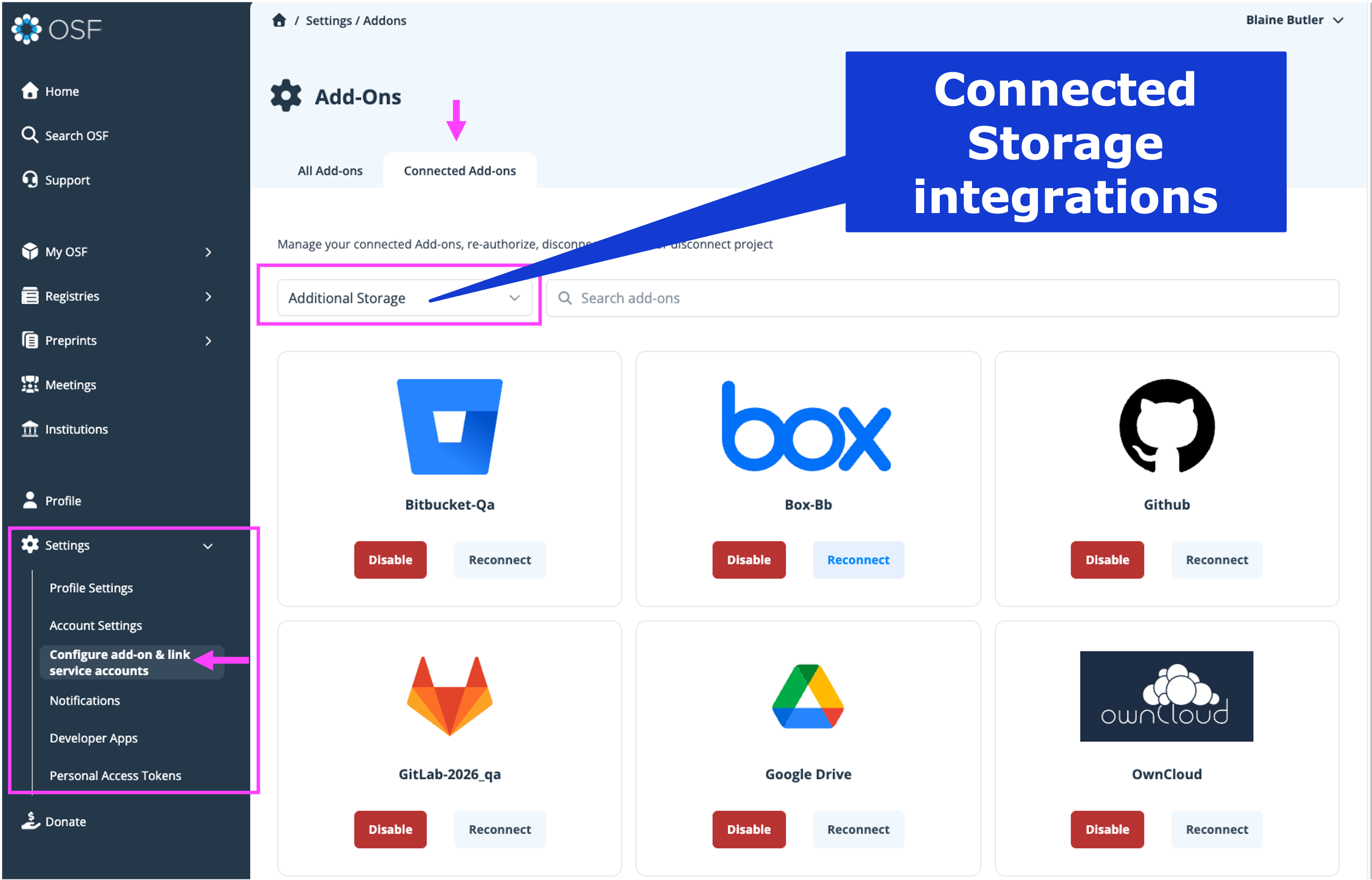This screenshot has height=880, width=1372.
Task: Go to Home in the sidebar
Action: click(62, 91)
